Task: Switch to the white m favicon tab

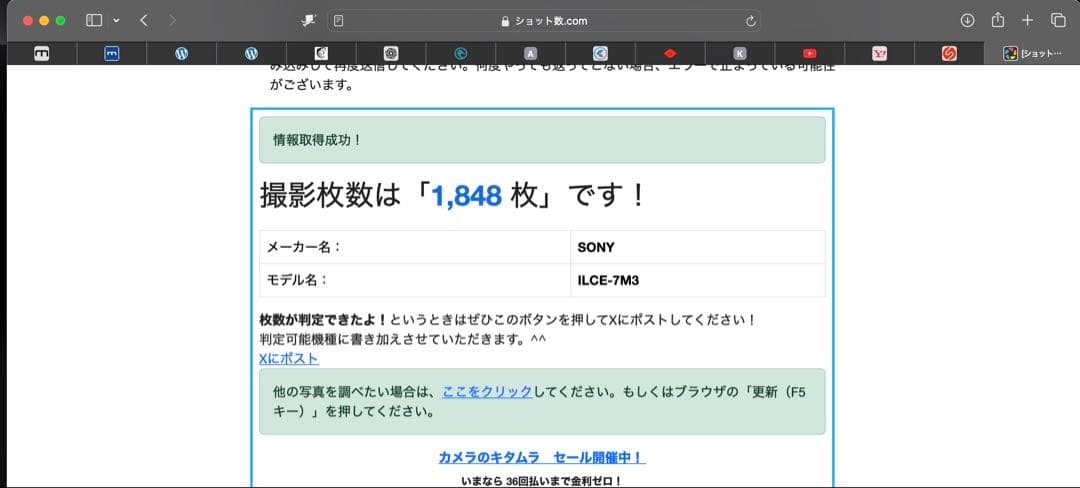Action: point(41,54)
